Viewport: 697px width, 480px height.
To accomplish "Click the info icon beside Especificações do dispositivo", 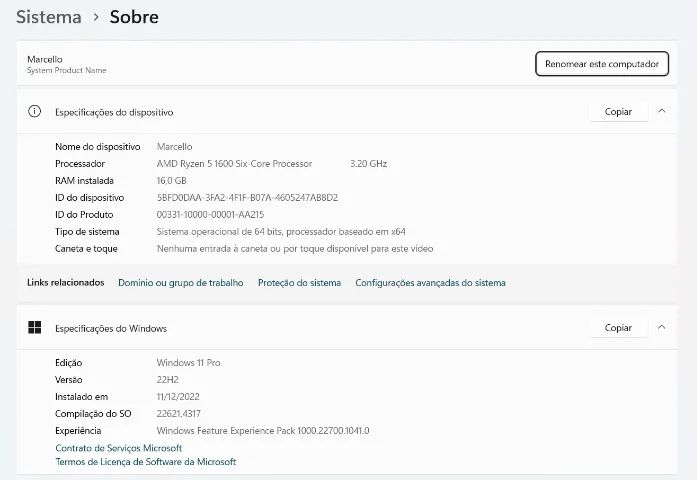I will pos(34,111).
